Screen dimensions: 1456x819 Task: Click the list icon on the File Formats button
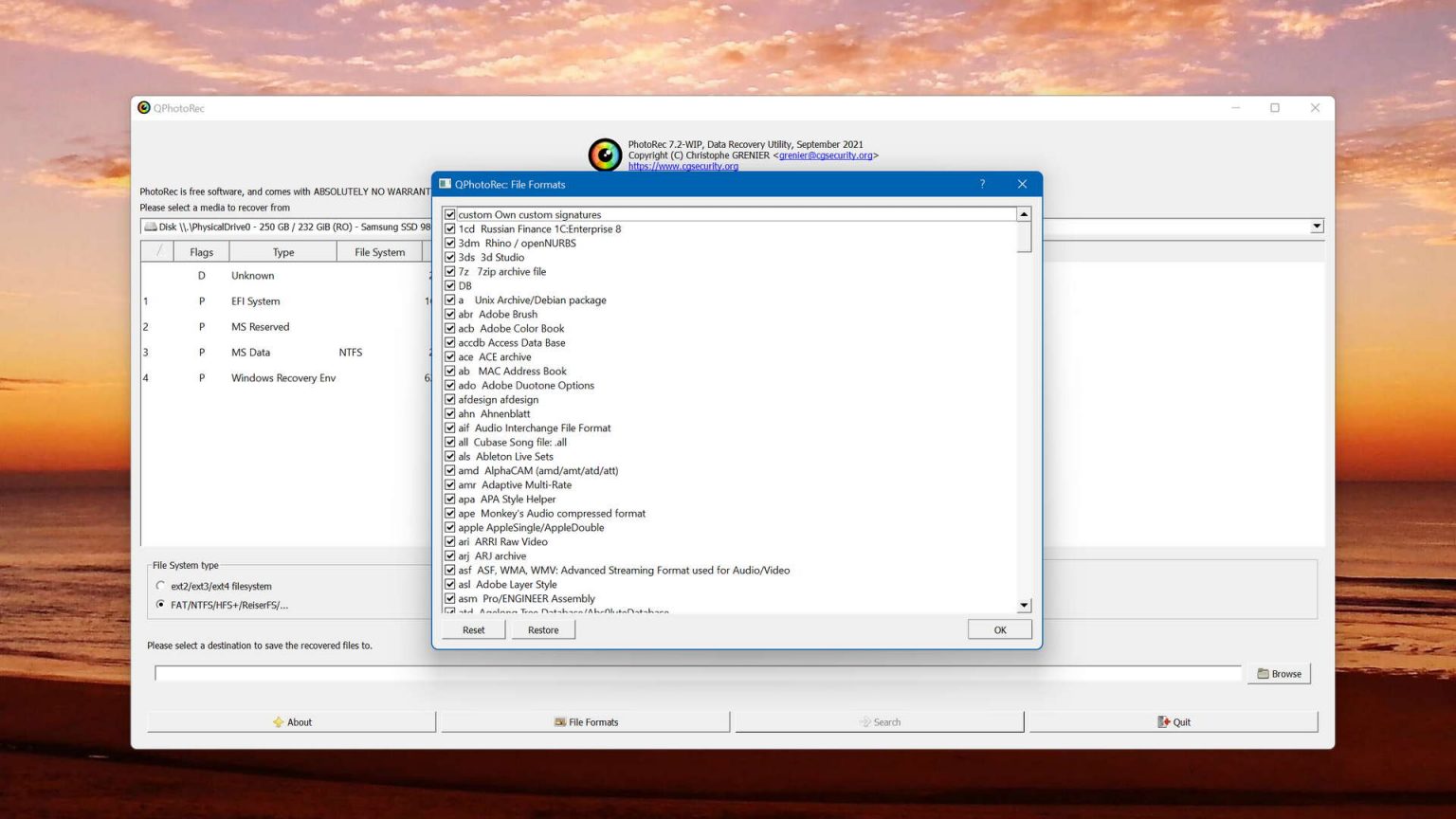click(560, 721)
